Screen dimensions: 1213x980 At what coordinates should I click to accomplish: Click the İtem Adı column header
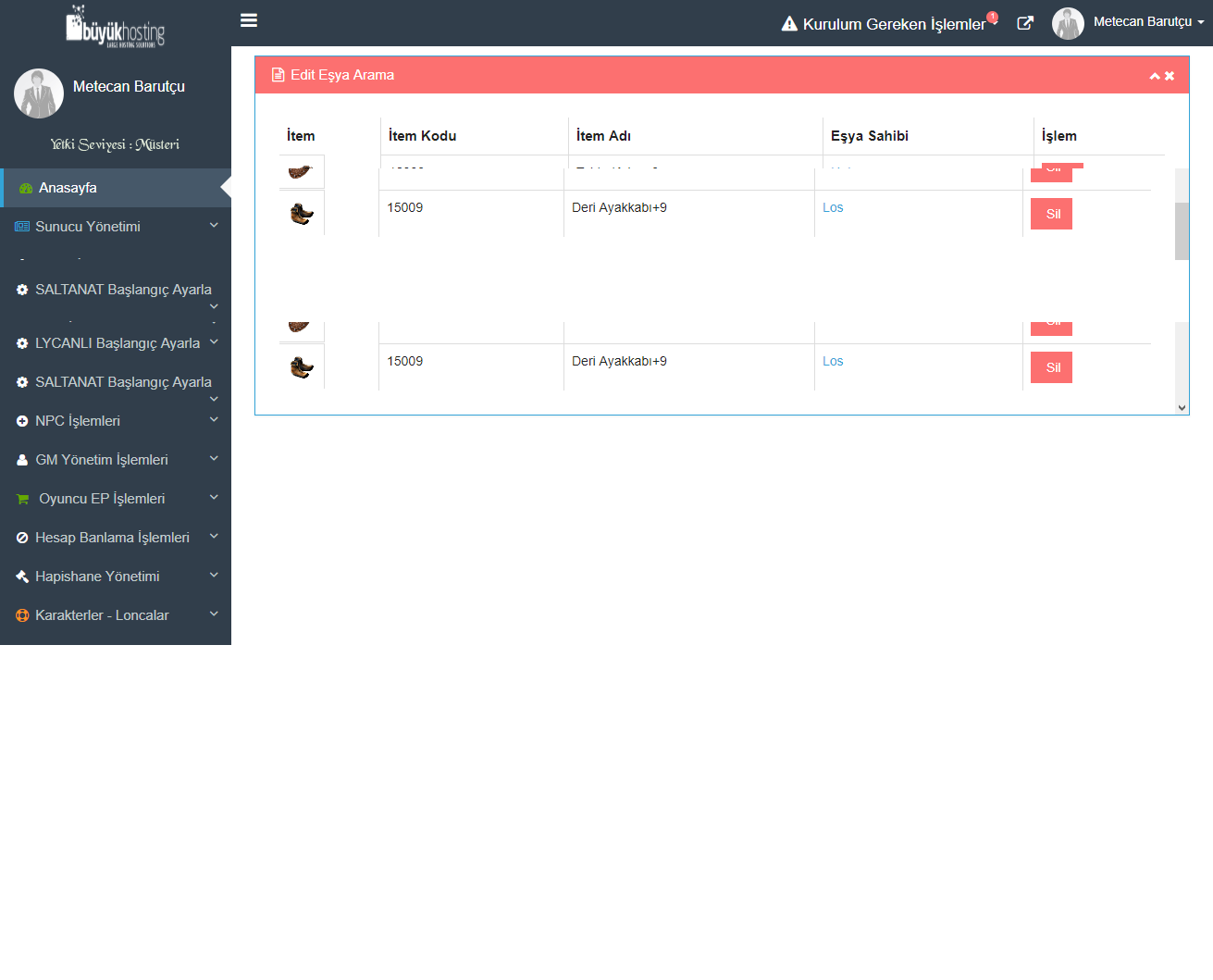603,136
